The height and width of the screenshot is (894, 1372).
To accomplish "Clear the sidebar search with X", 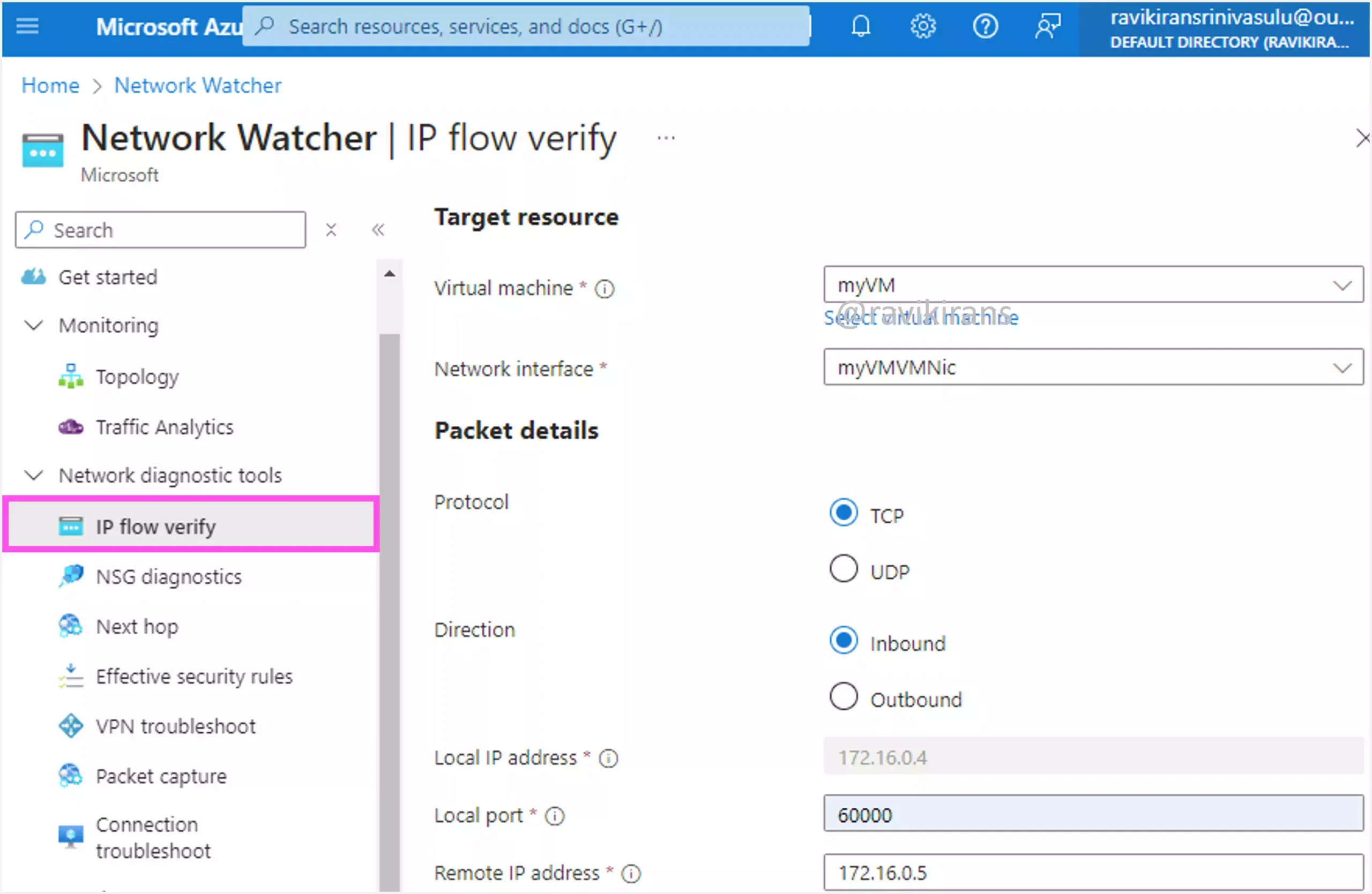I will pos(331,230).
